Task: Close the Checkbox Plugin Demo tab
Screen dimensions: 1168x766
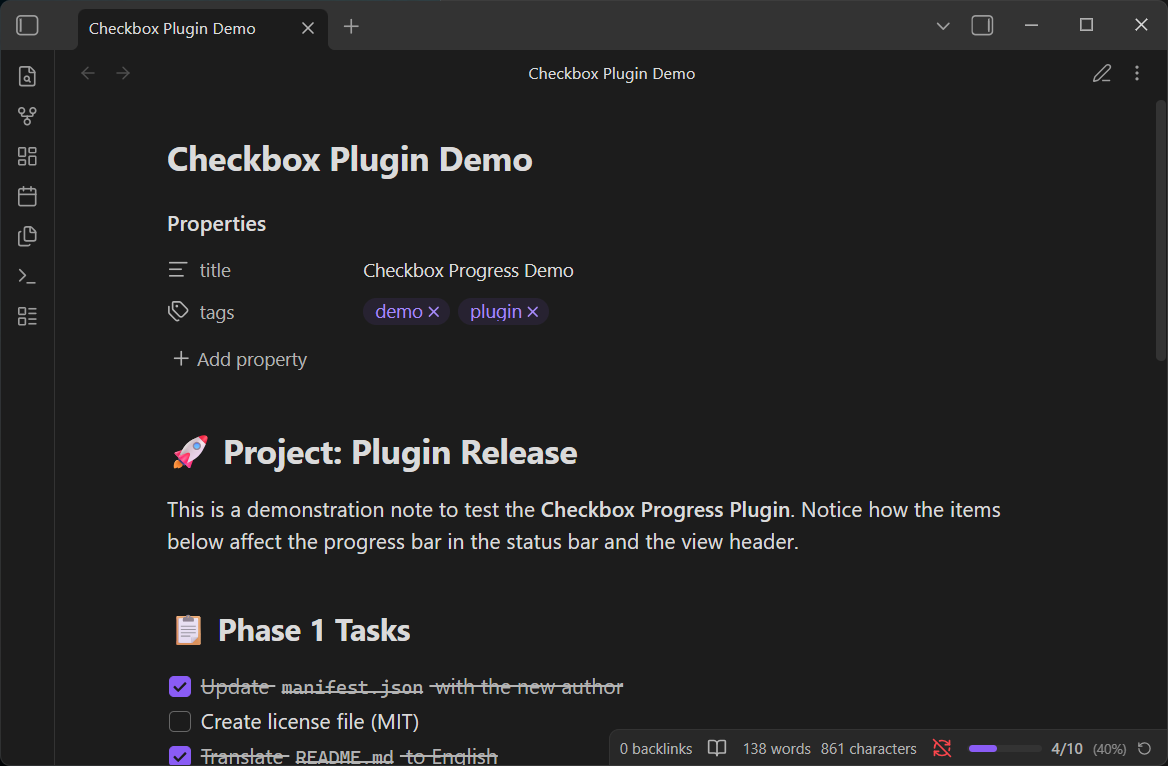Action: (x=308, y=28)
